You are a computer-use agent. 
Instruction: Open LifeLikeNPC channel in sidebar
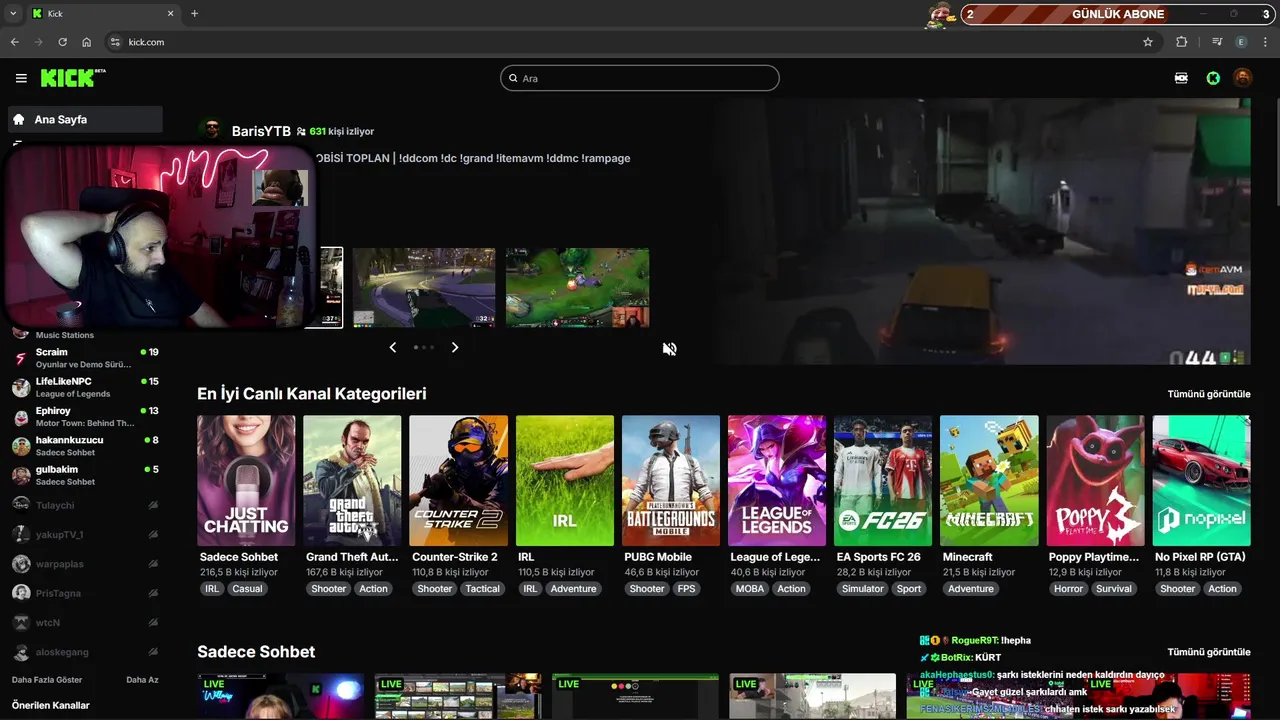click(85, 387)
